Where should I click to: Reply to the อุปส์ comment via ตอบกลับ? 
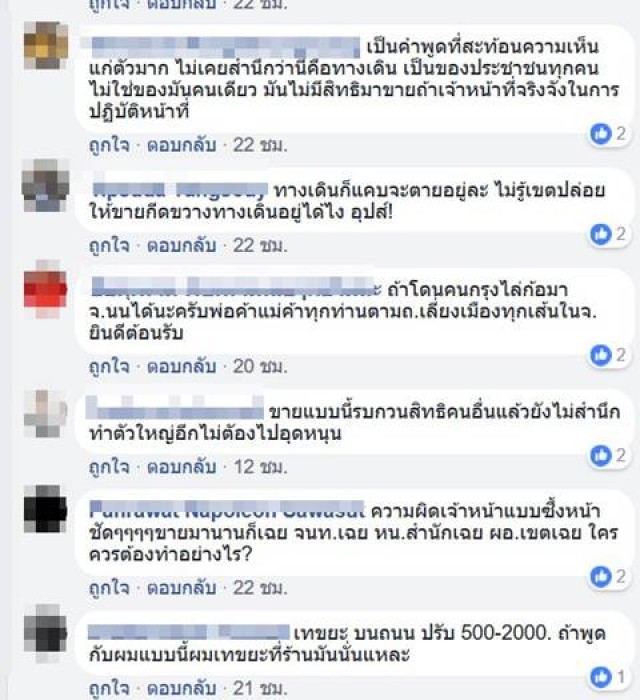(182, 246)
